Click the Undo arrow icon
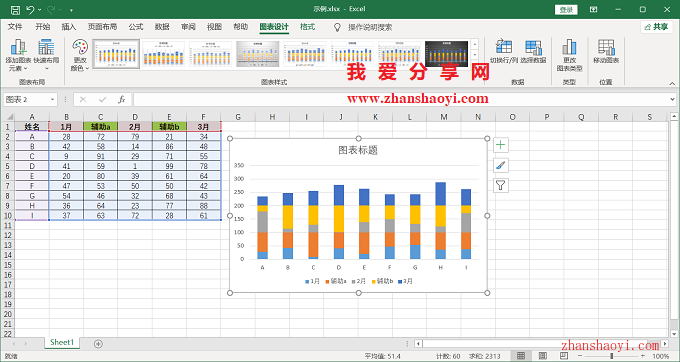The height and width of the screenshot is (362, 680). click(30, 10)
